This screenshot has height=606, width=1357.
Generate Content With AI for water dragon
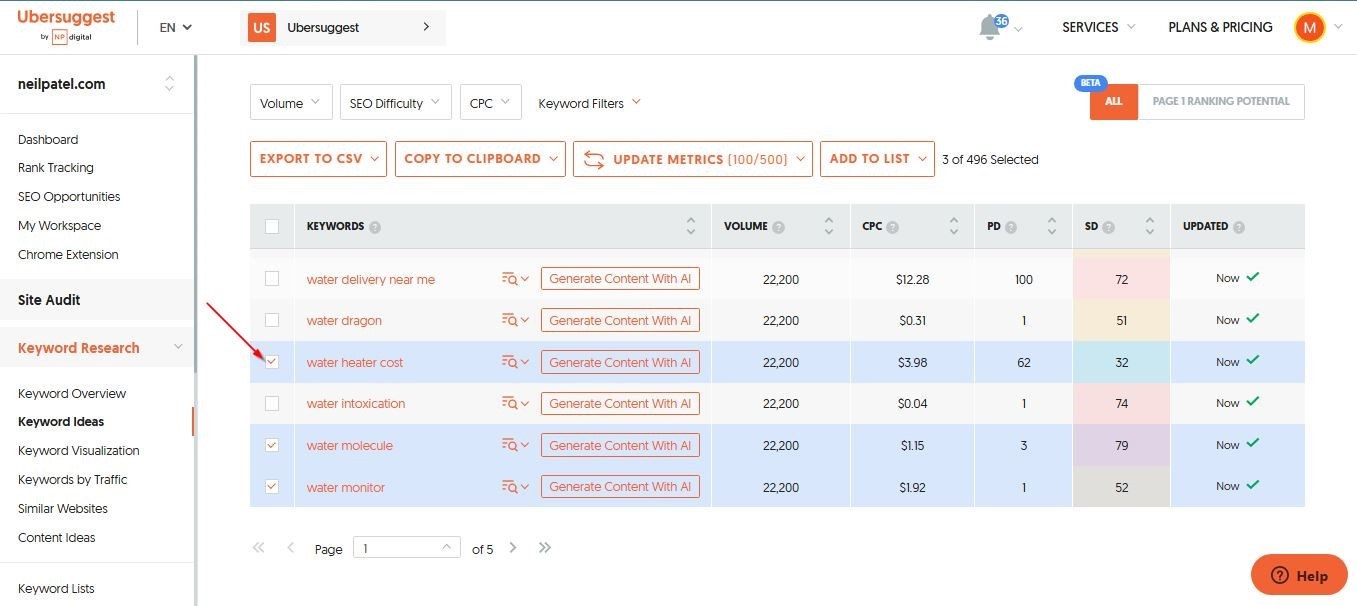pyautogui.click(x=620, y=321)
